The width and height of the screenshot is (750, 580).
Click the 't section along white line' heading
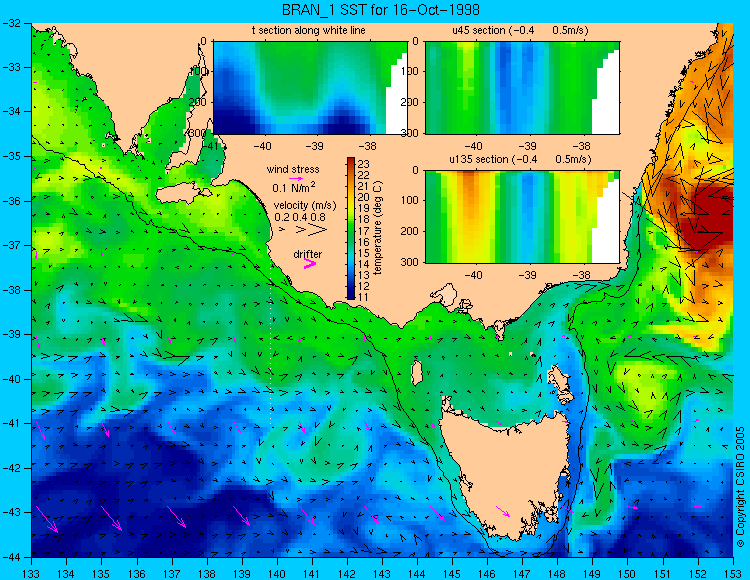[x=309, y=30]
